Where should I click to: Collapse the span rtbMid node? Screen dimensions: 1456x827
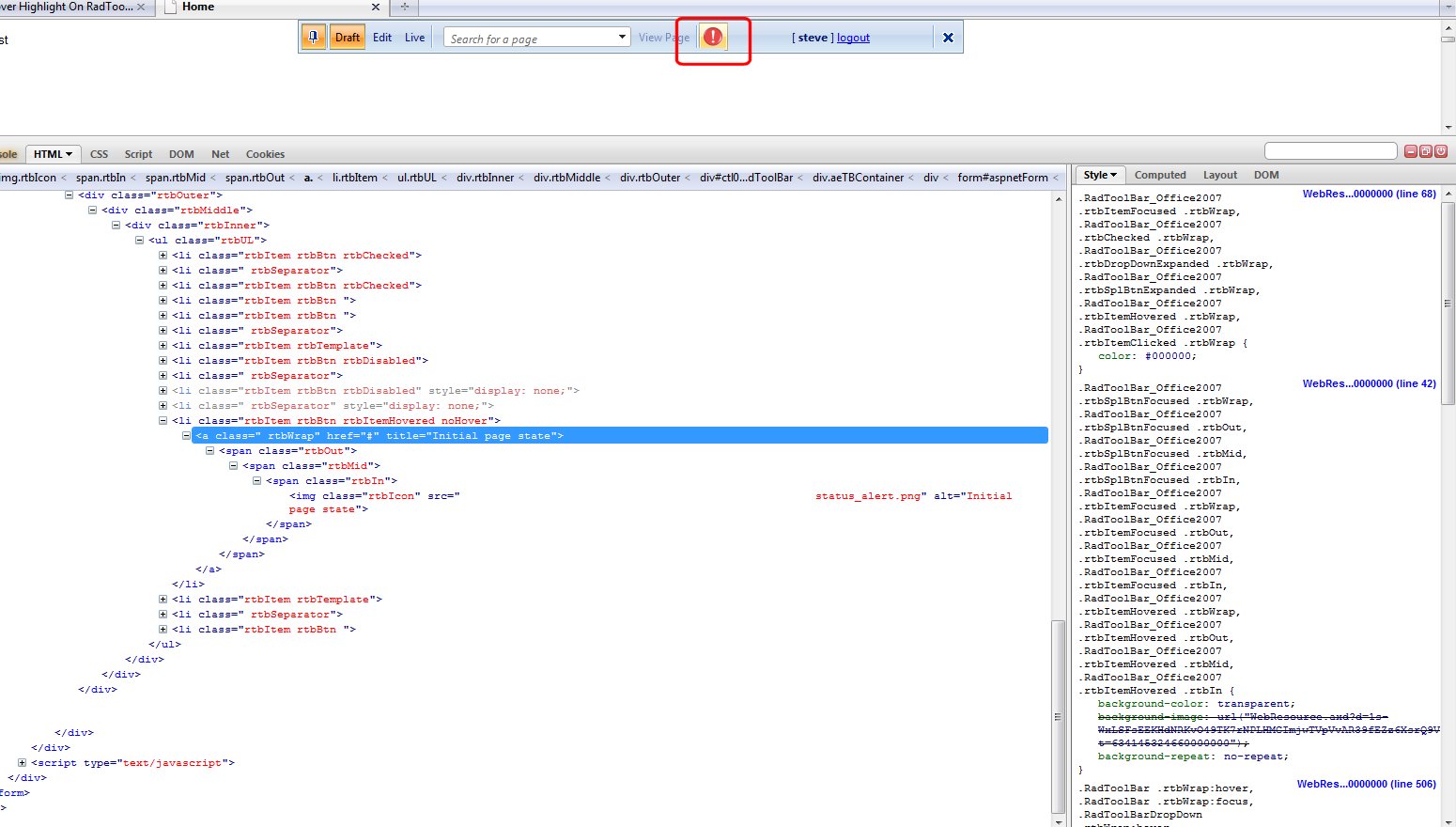click(x=233, y=466)
